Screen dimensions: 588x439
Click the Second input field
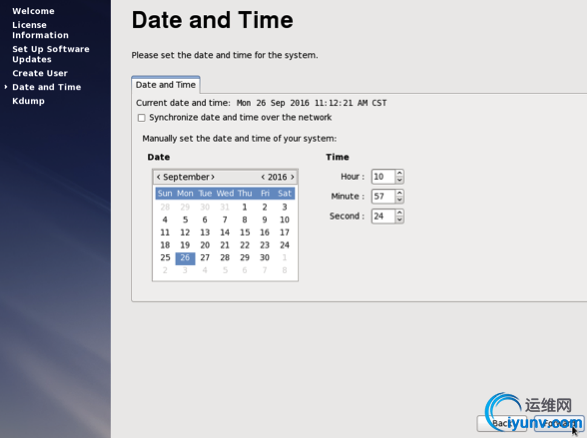click(x=383, y=216)
